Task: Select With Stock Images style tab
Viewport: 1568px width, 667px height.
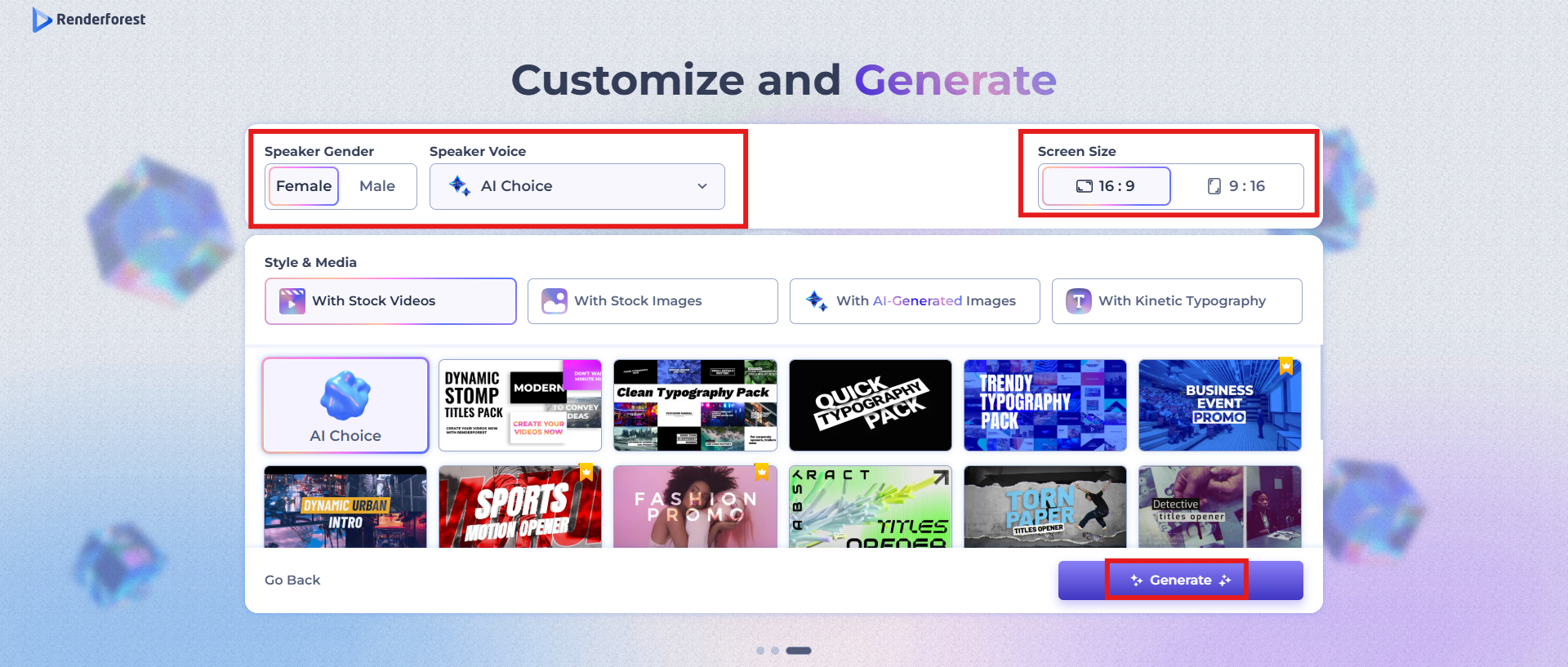Action: coord(653,301)
